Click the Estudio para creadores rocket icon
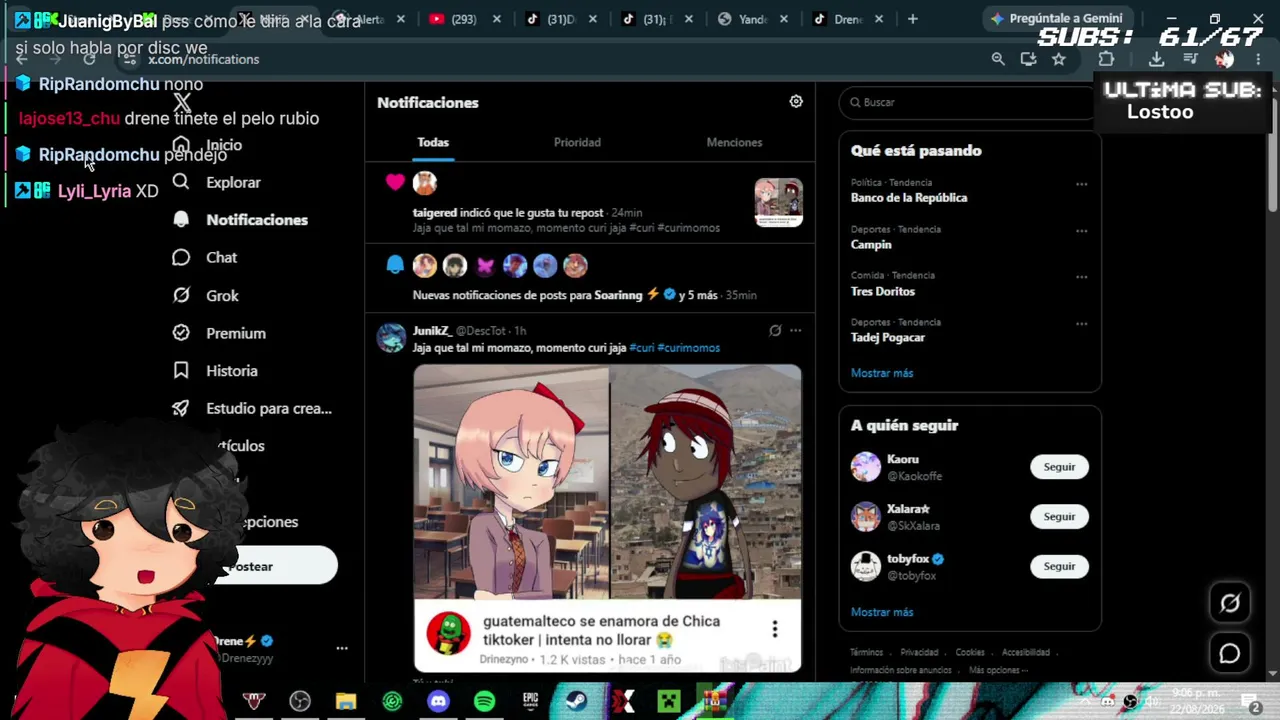Viewport: 1280px width, 720px height. [181, 408]
